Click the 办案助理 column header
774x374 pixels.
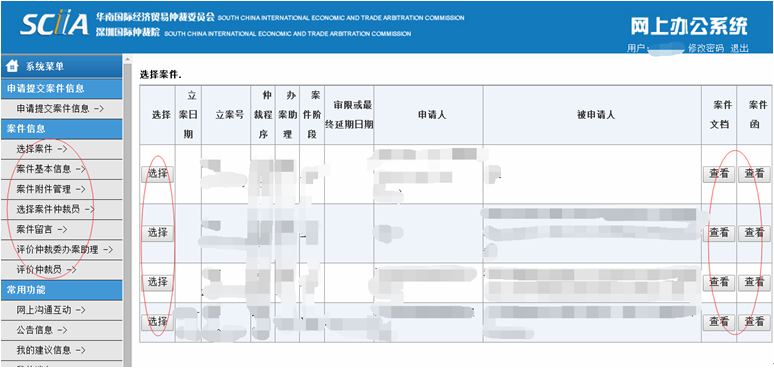tap(287, 115)
